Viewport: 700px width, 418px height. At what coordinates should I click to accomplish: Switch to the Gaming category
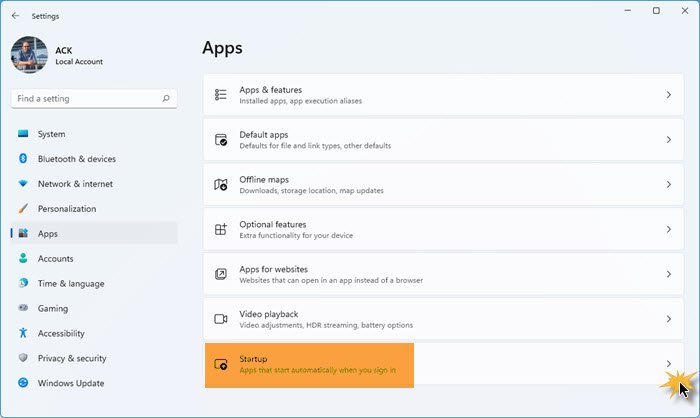pos(53,308)
